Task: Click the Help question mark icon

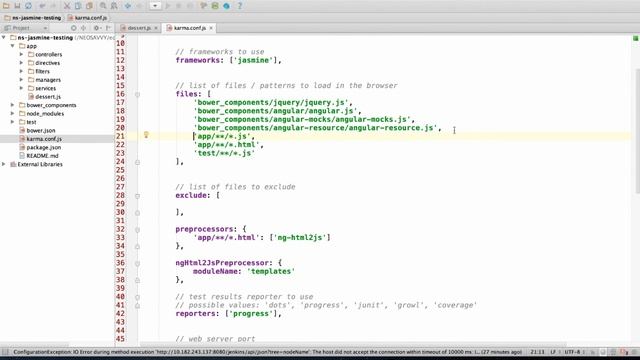Action: pos(240,6)
